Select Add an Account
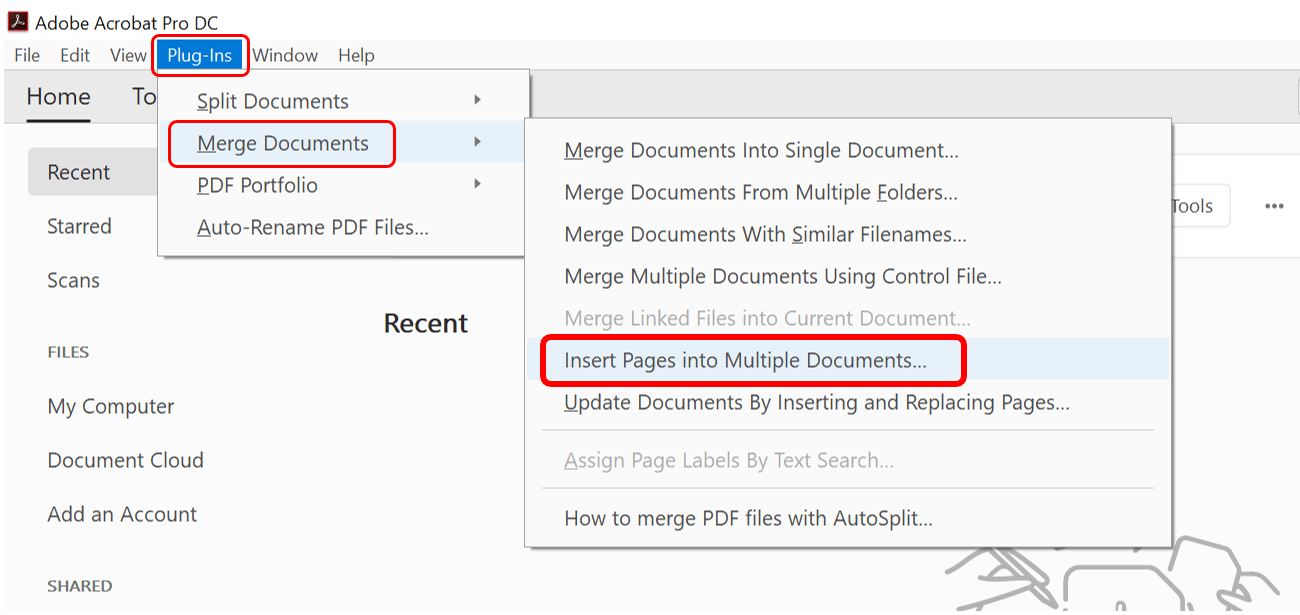Image resolution: width=1300 pixels, height=615 pixels. [121, 514]
